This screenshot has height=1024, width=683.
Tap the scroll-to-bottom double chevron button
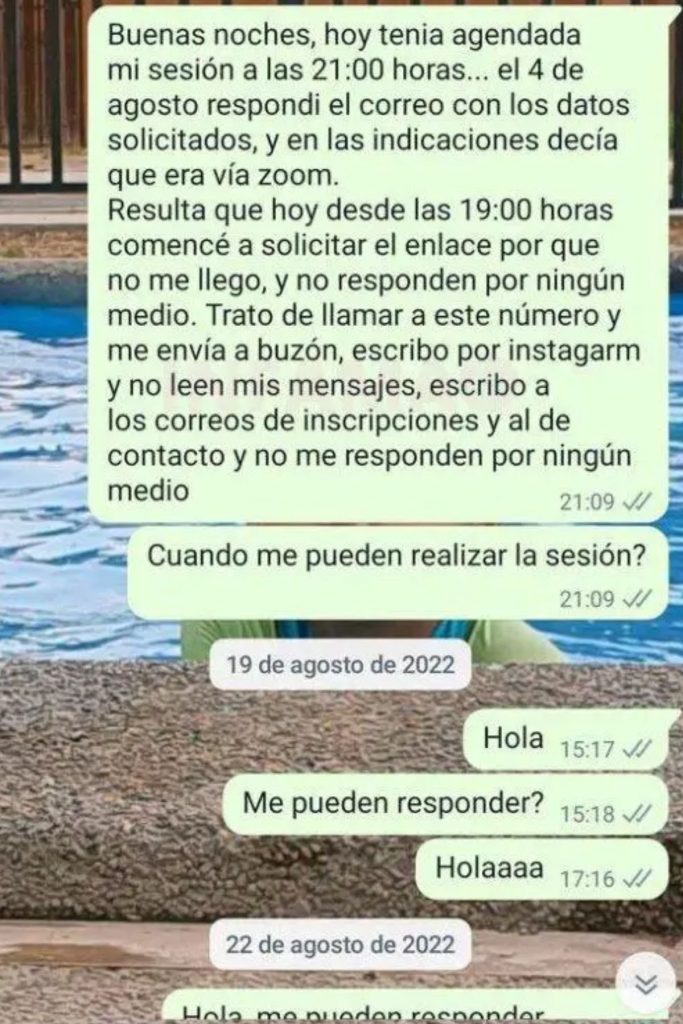pos(645,984)
